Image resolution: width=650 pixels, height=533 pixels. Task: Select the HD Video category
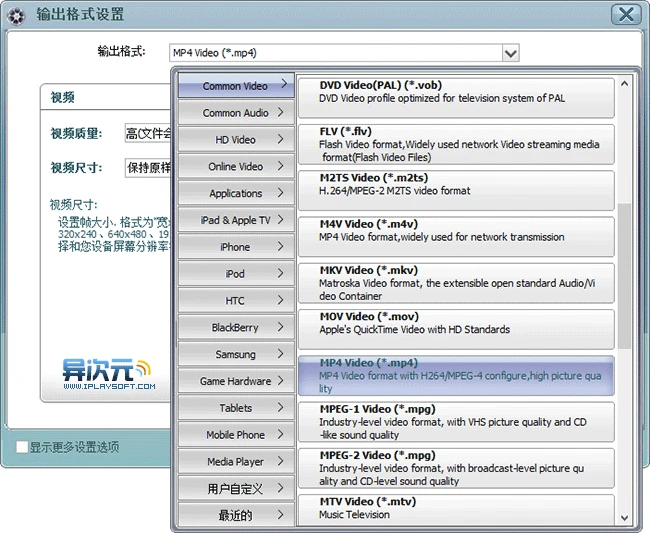tap(236, 140)
